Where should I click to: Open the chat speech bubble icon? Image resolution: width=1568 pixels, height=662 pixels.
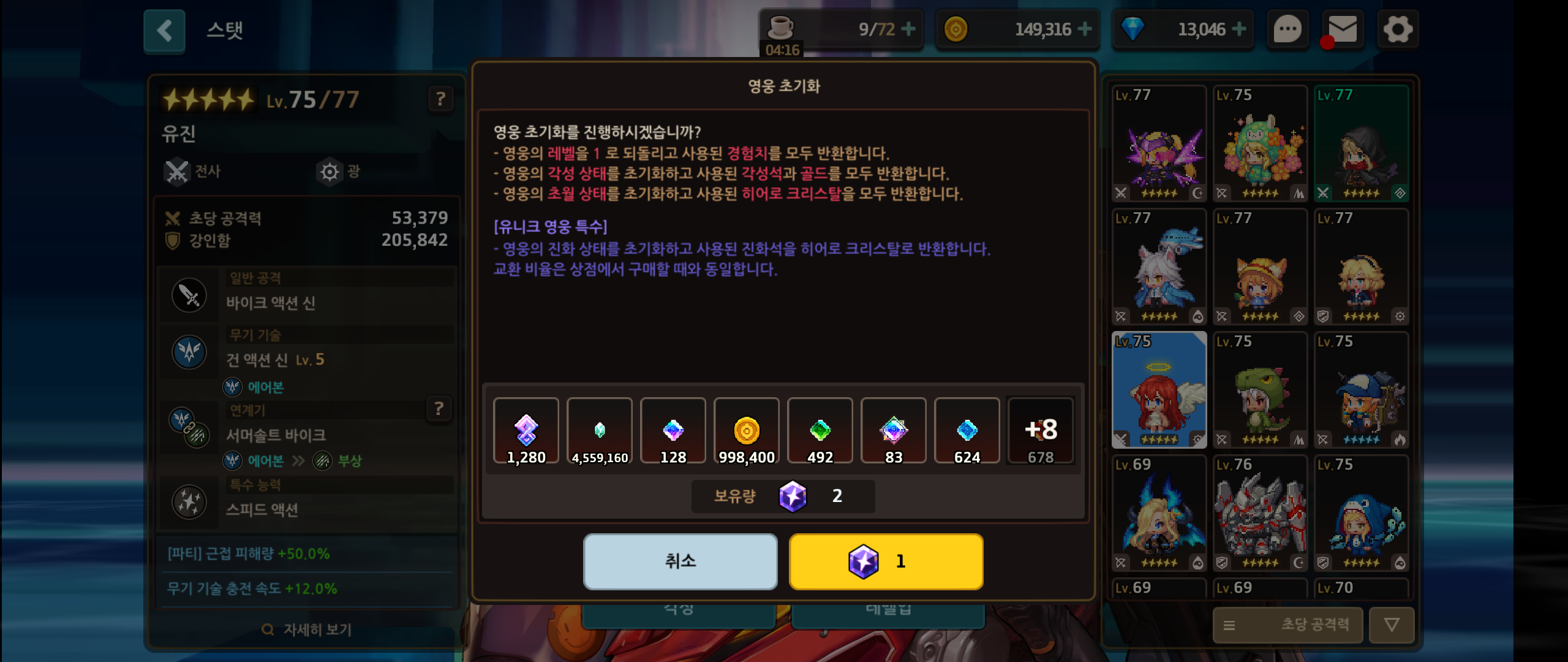click(1287, 29)
